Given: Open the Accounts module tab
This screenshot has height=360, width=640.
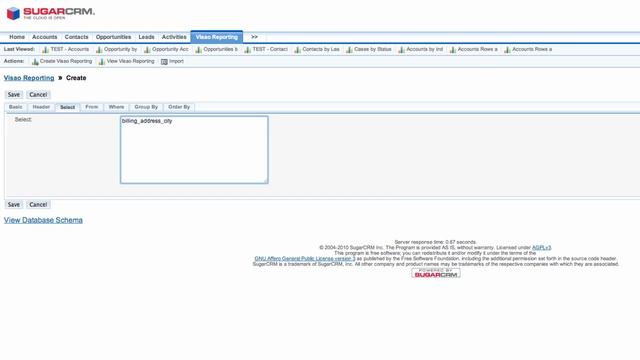Looking at the screenshot, I should click(x=45, y=37).
